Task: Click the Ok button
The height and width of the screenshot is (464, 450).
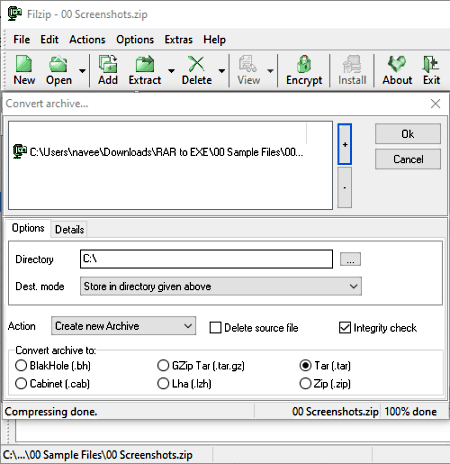Action: pos(408,134)
